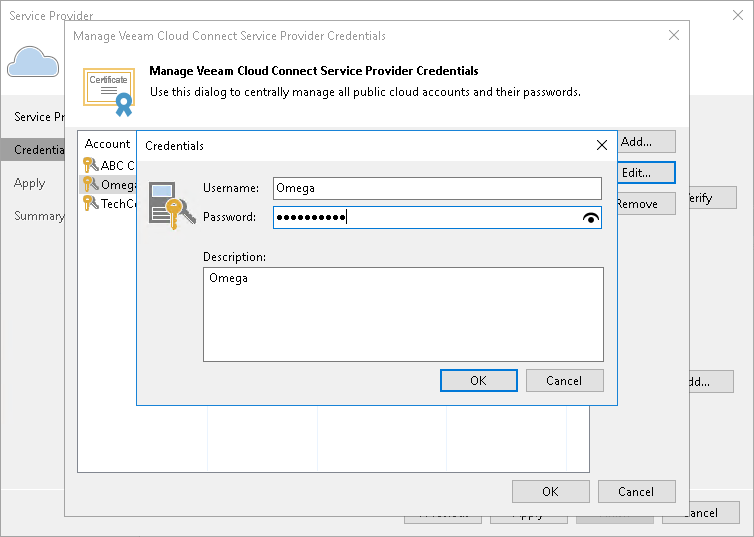Click Cancel in Manage Credentials window
Viewport: 754px width, 537px height.
pyautogui.click(x=636, y=491)
